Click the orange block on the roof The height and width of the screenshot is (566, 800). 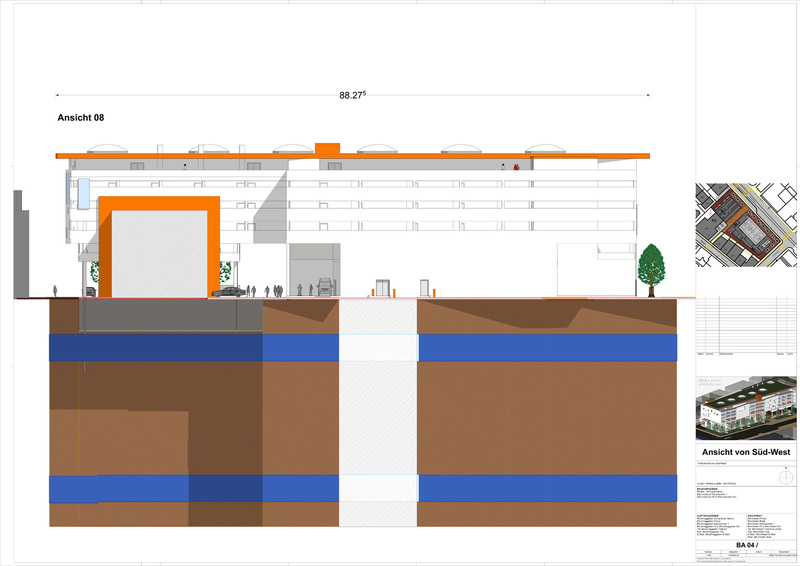tap(328, 149)
